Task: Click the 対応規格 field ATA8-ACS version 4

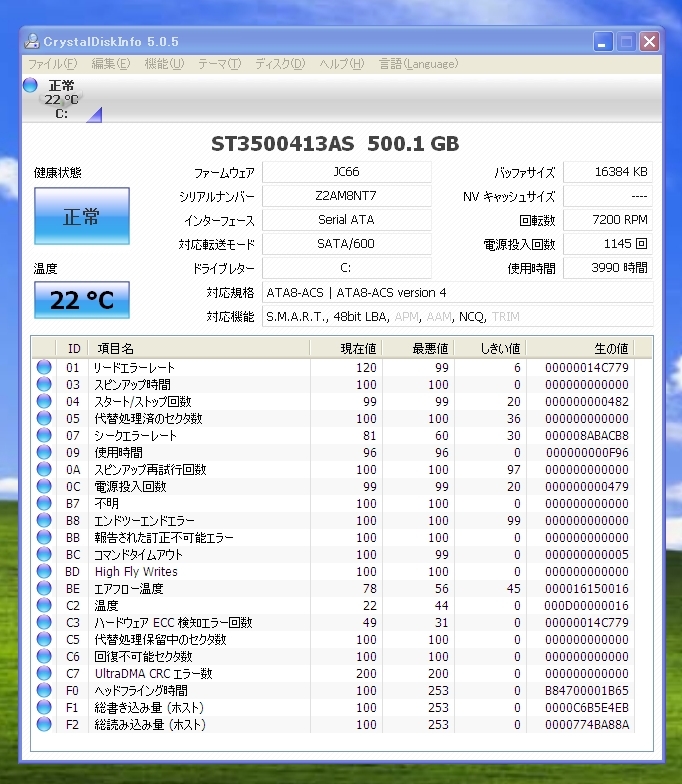Action: pos(458,292)
